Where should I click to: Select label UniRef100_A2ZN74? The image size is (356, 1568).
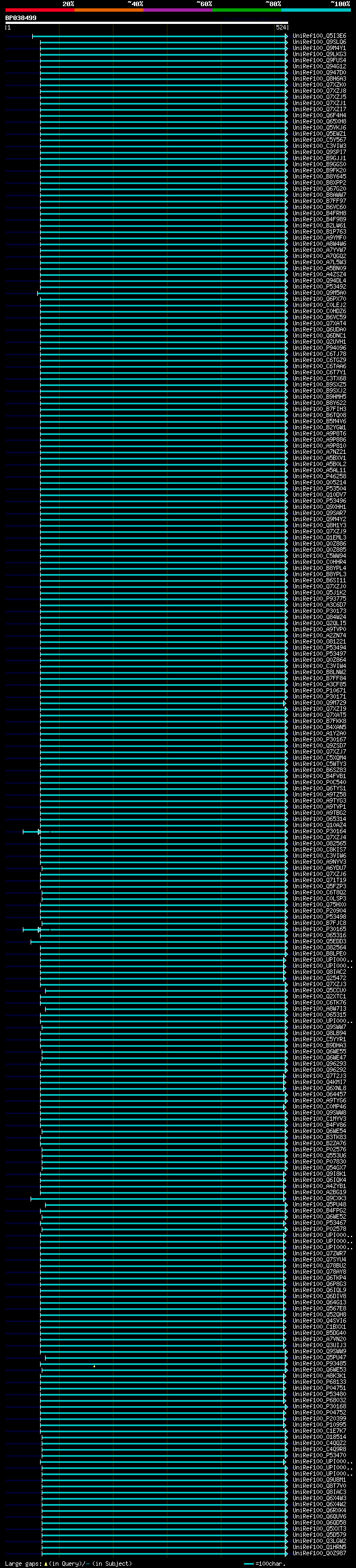click(319, 635)
